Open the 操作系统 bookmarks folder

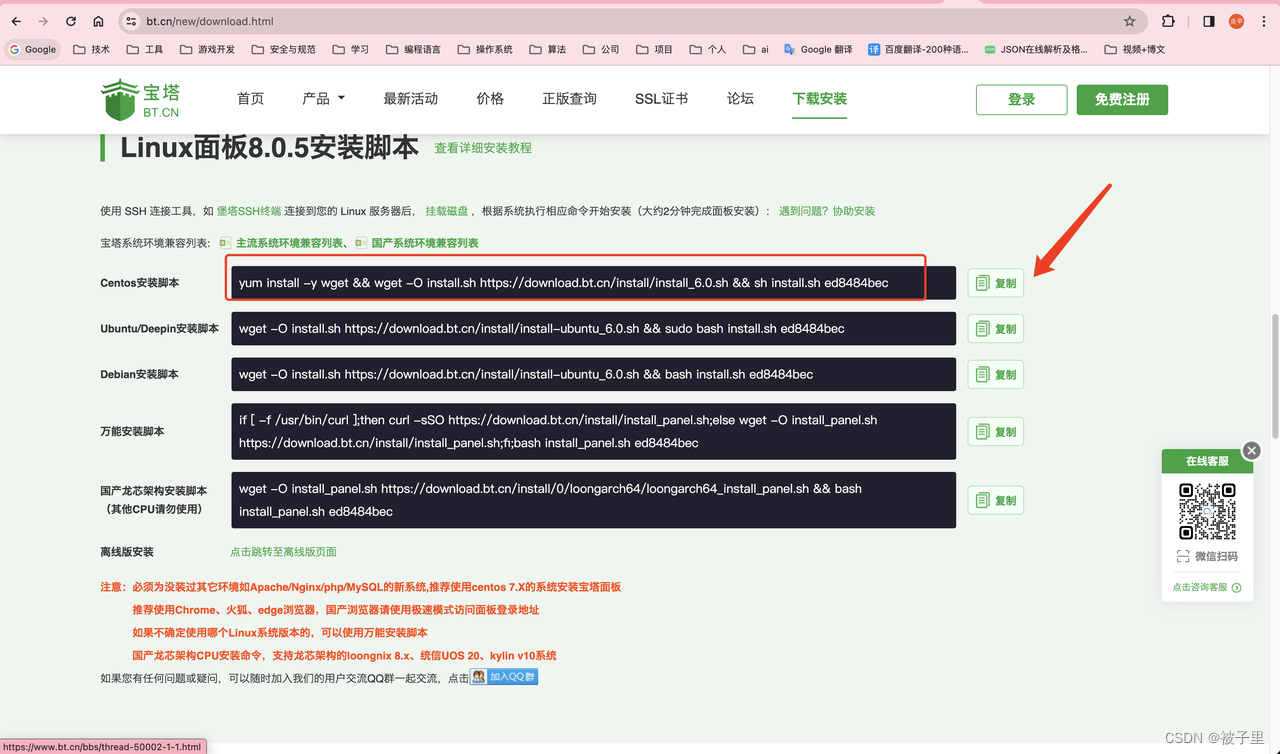tap(485, 49)
